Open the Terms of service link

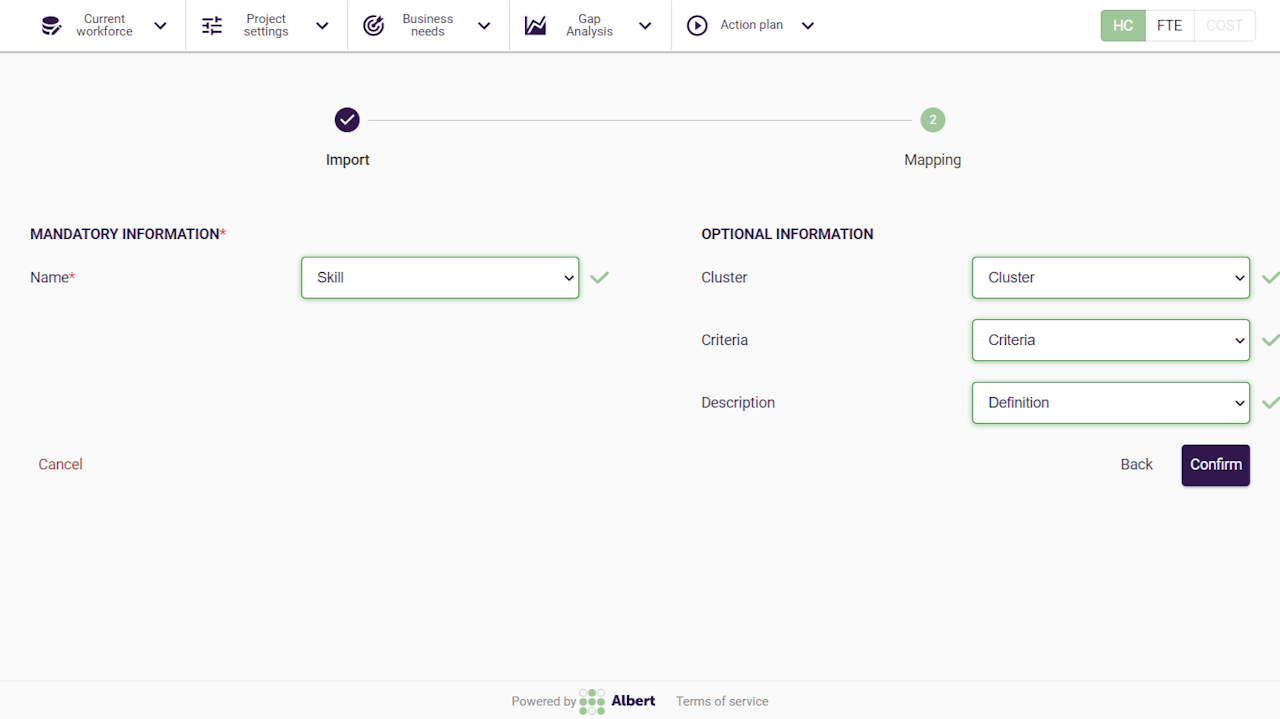click(722, 701)
